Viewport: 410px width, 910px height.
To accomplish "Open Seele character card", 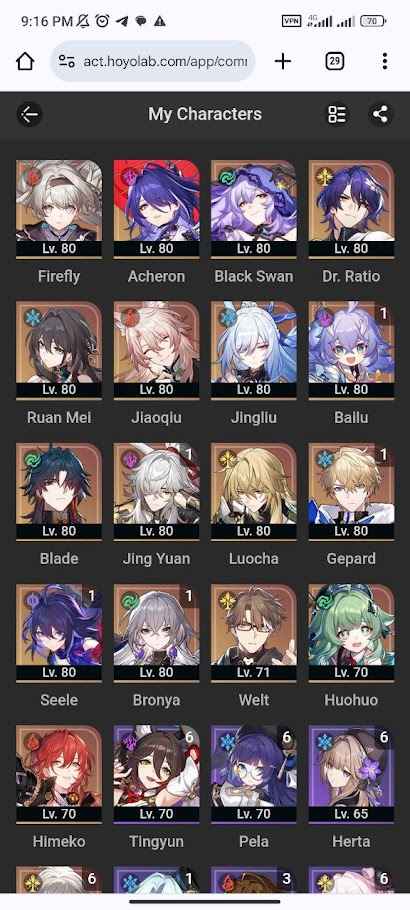I will pyautogui.click(x=59, y=633).
